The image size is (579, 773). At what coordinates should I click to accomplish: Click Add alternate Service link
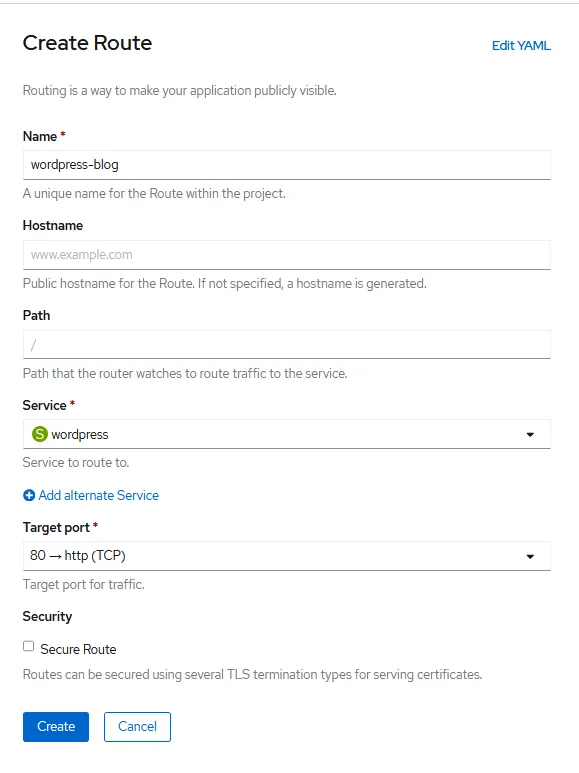[x=99, y=495]
